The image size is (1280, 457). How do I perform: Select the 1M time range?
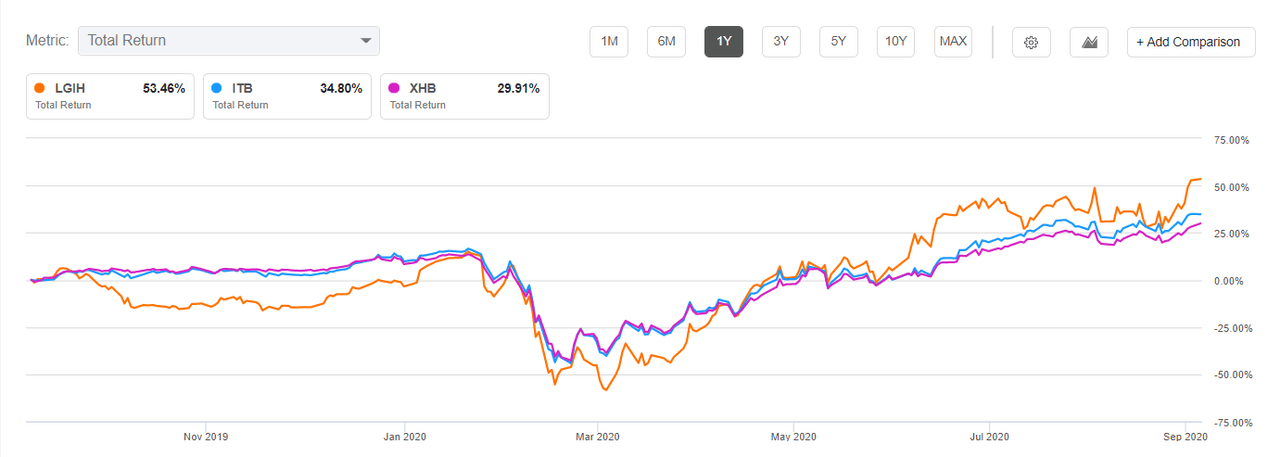(x=609, y=42)
